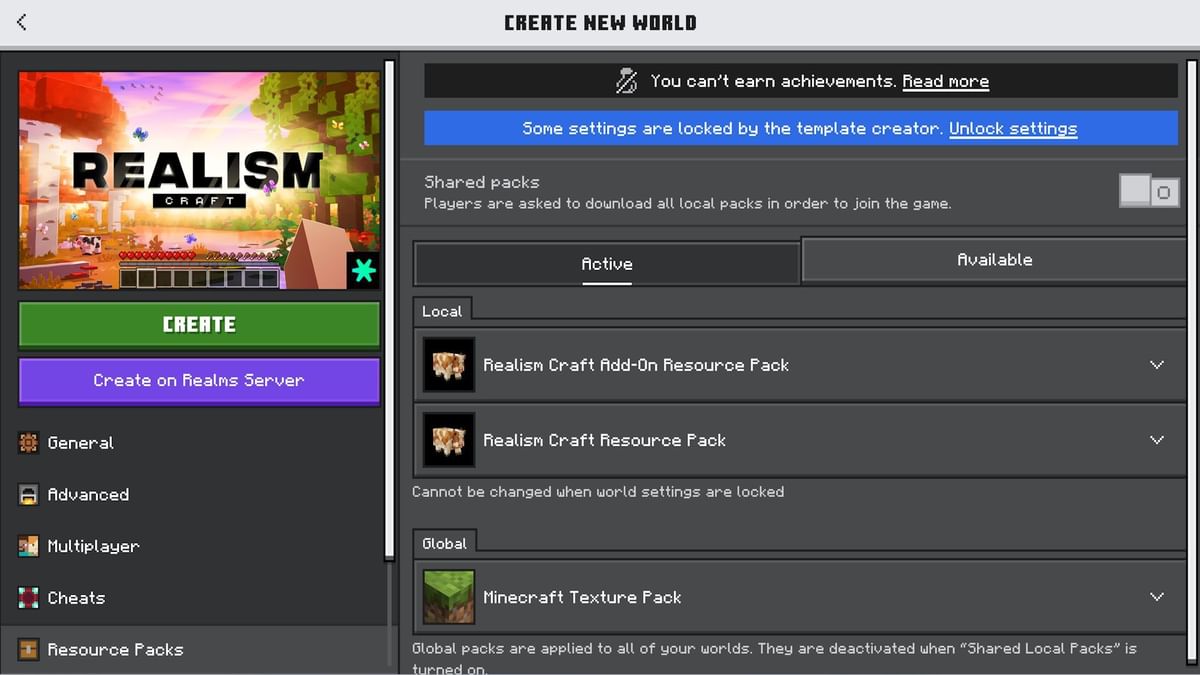Viewport: 1200px width, 675px height.
Task: Expand the Realism Craft Add-On Resource Pack entry
Action: (1157, 365)
